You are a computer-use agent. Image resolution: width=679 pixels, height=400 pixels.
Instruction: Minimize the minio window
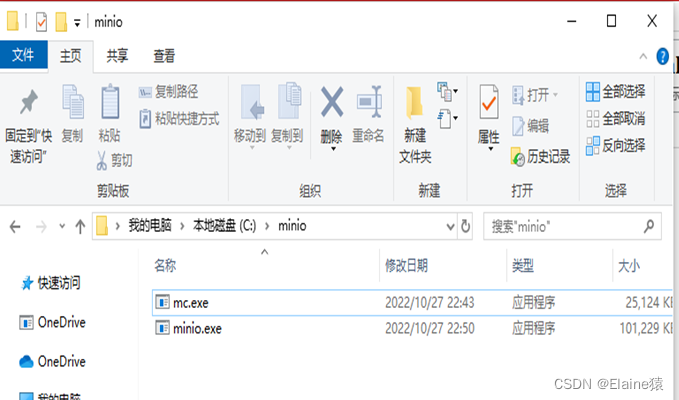point(572,21)
